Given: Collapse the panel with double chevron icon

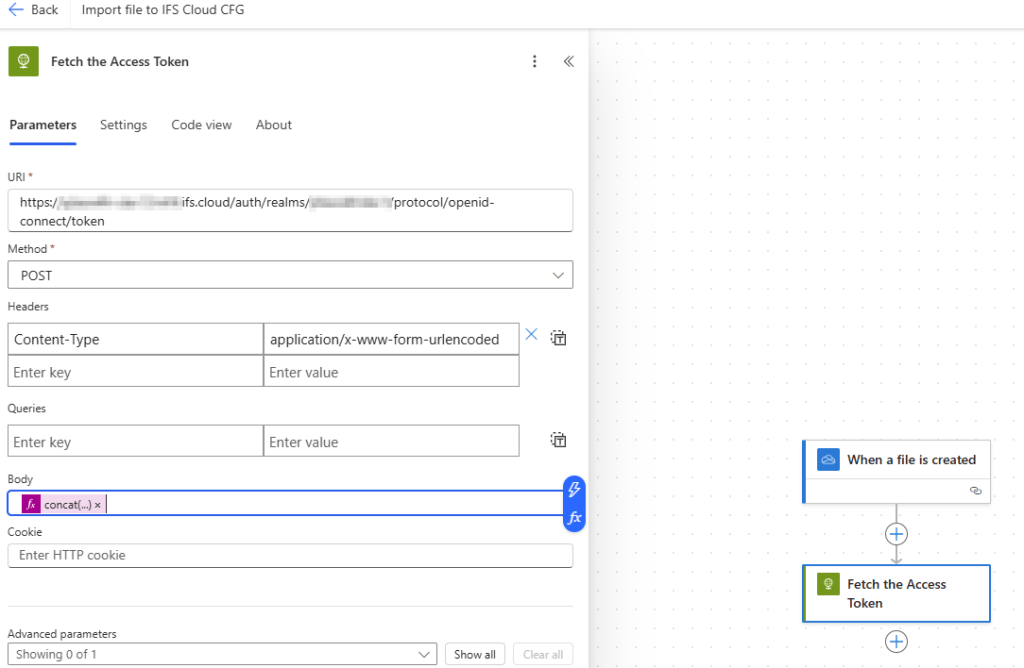Looking at the screenshot, I should (x=568, y=62).
